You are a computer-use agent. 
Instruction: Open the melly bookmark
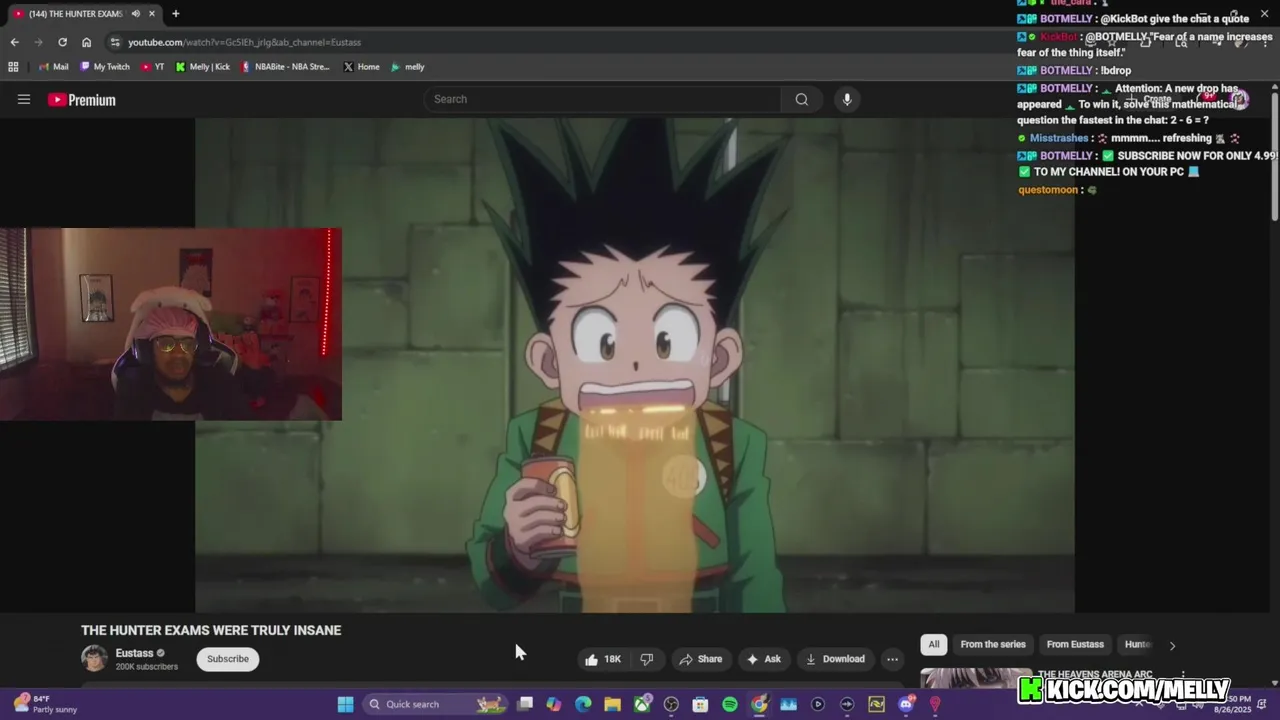click(x=408, y=67)
